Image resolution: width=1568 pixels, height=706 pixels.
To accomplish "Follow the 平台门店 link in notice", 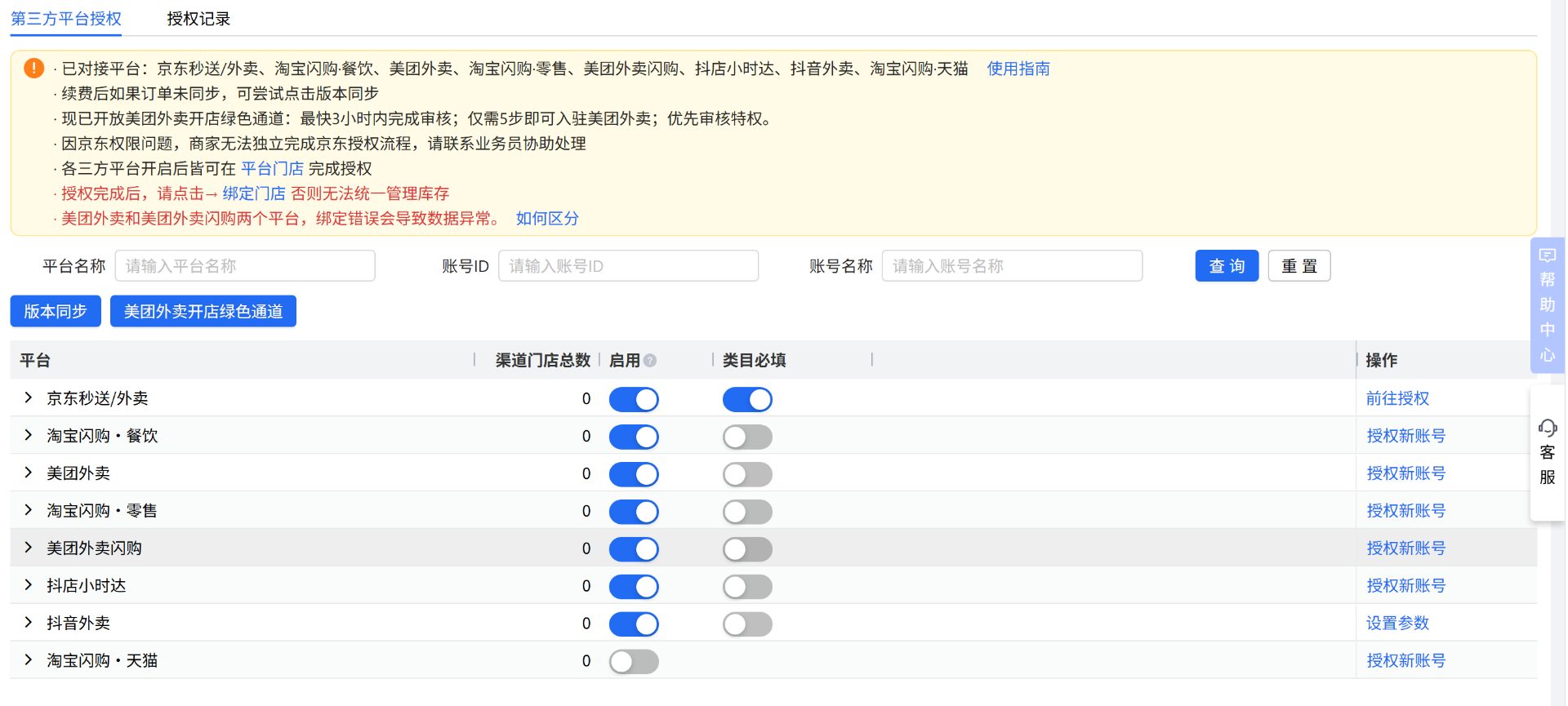I will [x=272, y=169].
